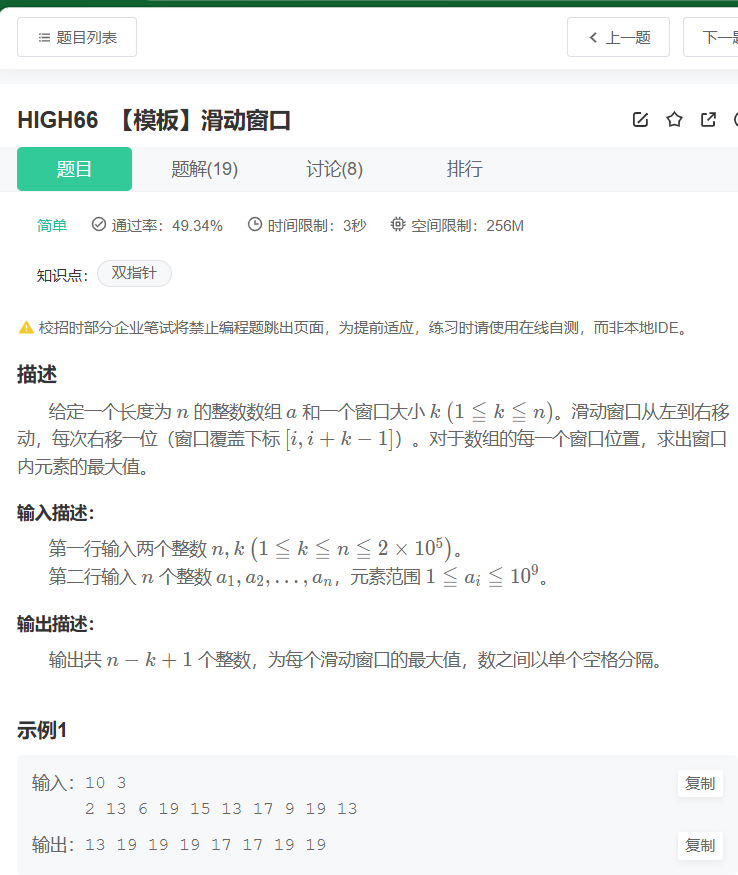Click the warning text about 在线自测

362,328
